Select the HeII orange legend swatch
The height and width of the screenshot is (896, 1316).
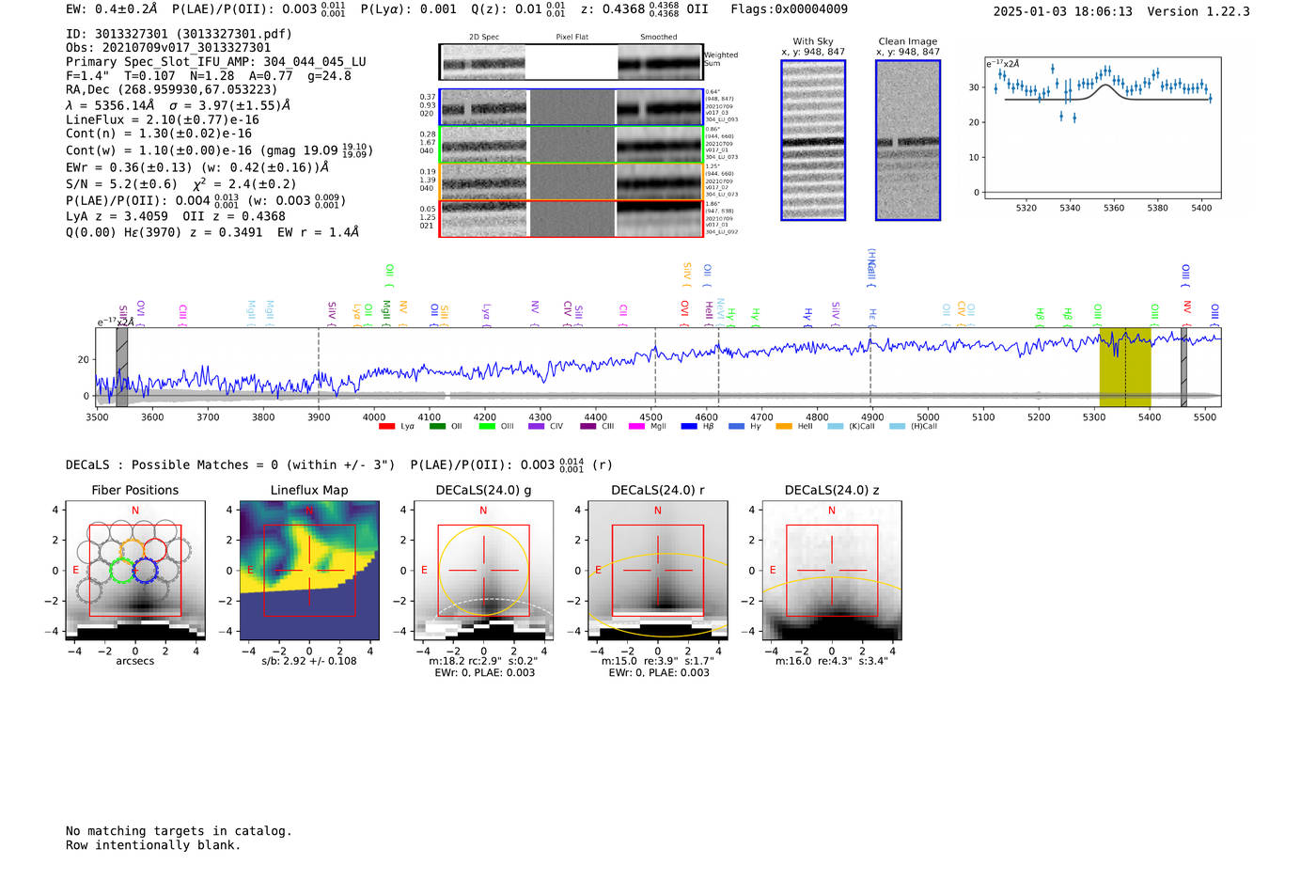[784, 427]
